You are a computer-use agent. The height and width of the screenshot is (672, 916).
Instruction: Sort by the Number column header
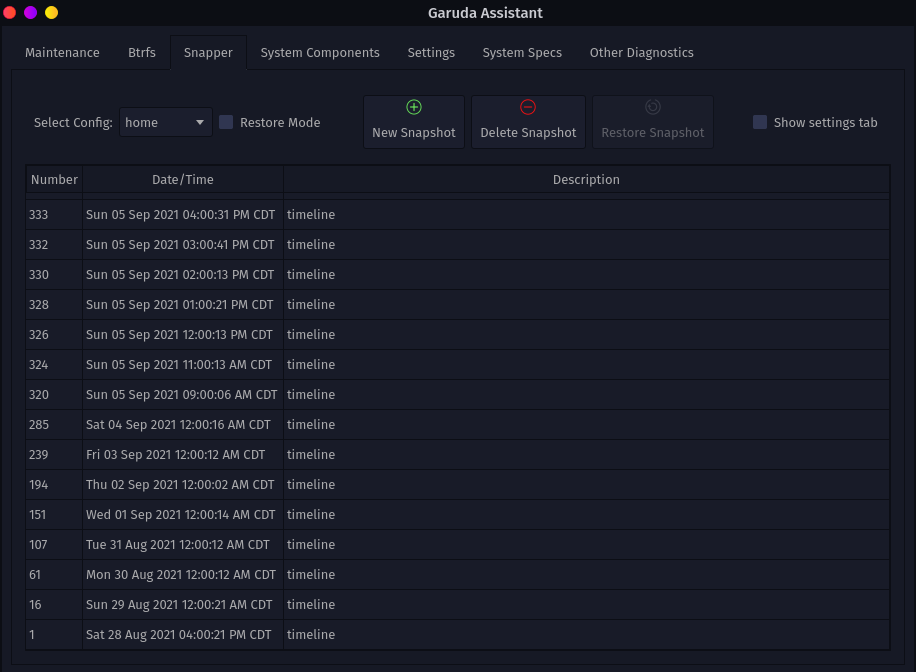pyautogui.click(x=54, y=180)
